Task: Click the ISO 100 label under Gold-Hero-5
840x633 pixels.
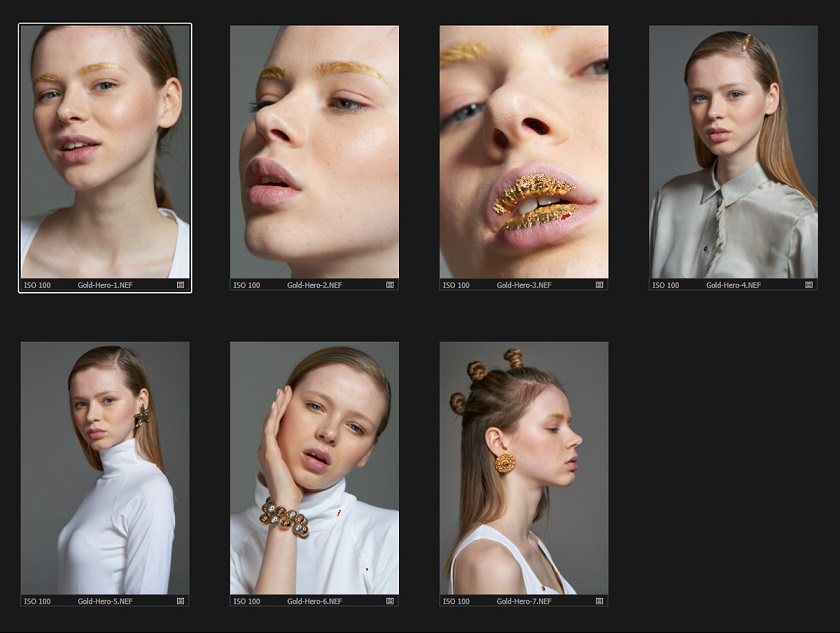Action: pyautogui.click(x=38, y=601)
